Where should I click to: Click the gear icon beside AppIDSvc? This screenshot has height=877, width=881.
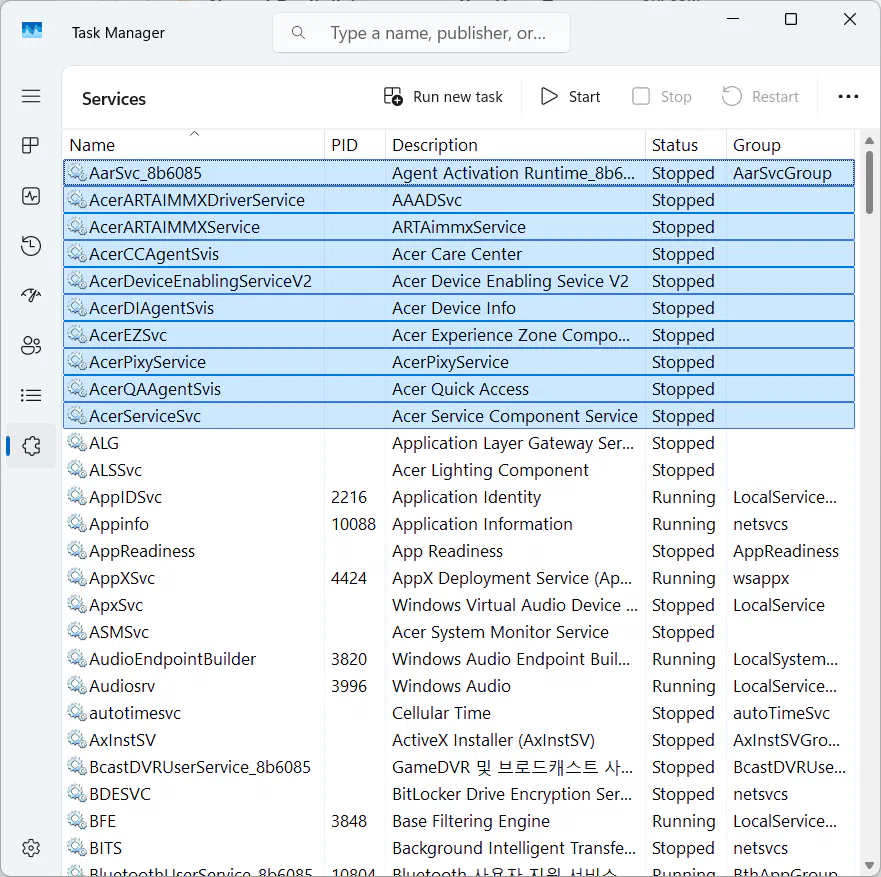coord(77,497)
